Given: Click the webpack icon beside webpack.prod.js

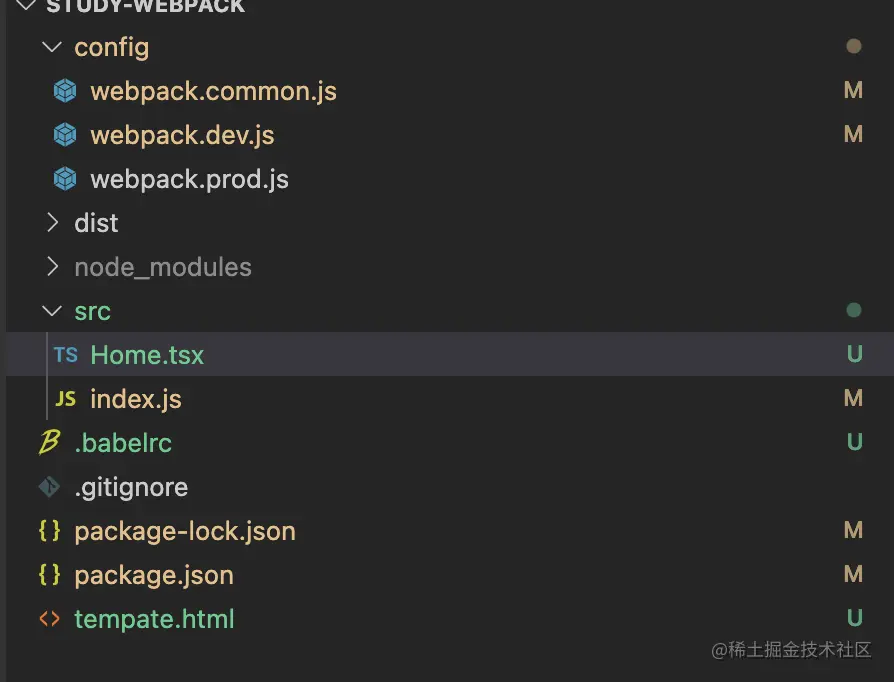Looking at the screenshot, I should 65,179.
